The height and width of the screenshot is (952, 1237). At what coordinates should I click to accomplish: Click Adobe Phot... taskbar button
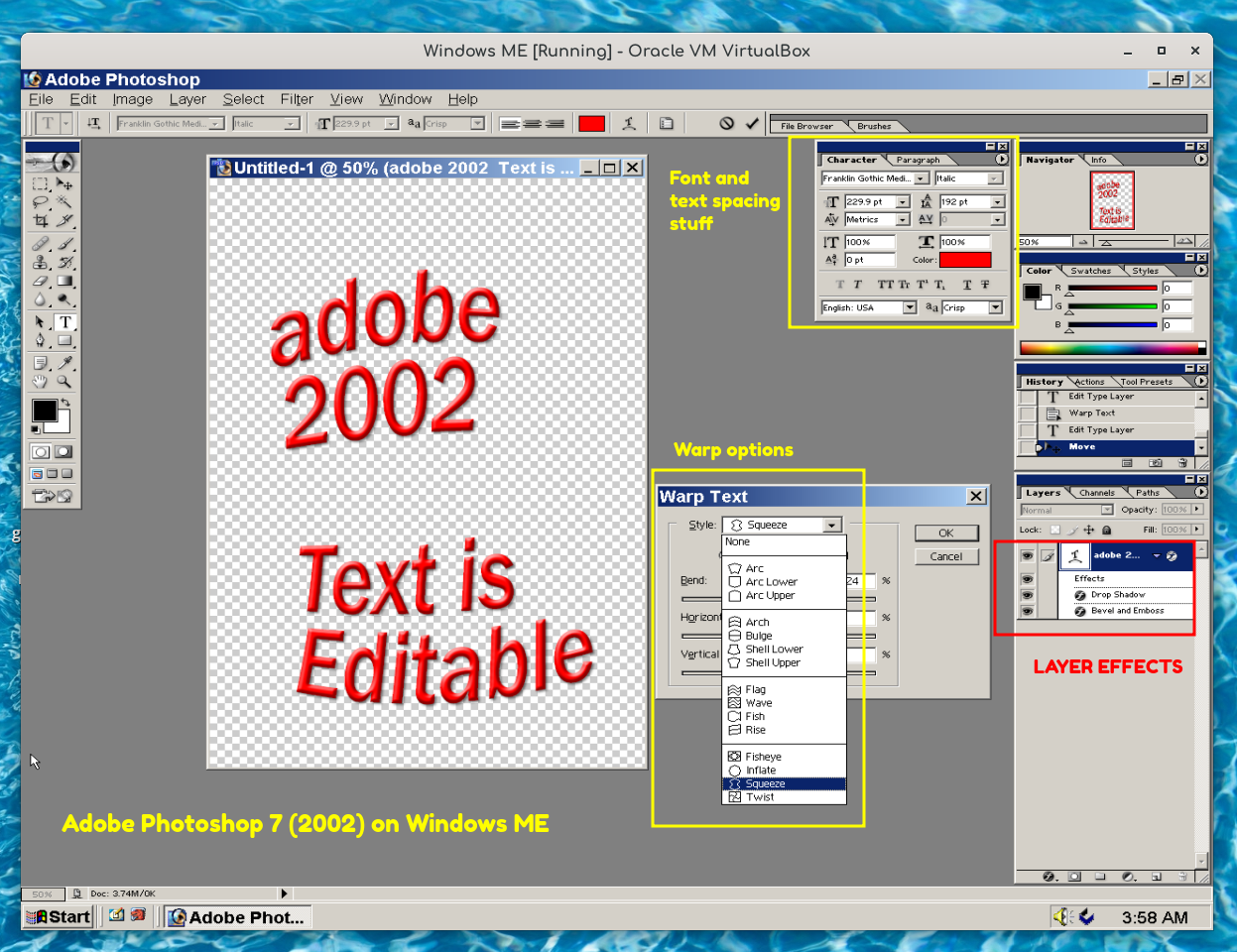coord(238,917)
